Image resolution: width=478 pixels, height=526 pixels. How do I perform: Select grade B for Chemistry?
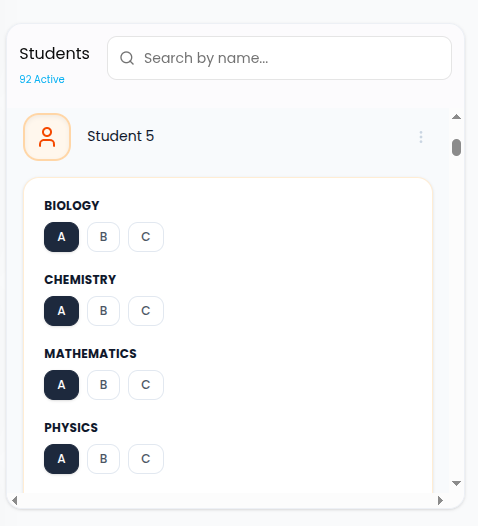click(103, 311)
